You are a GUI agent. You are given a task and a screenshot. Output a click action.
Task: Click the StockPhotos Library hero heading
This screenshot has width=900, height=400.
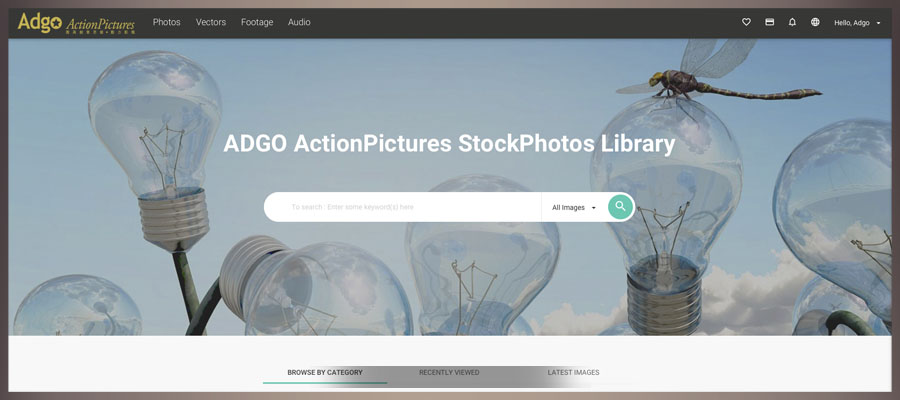(x=449, y=144)
